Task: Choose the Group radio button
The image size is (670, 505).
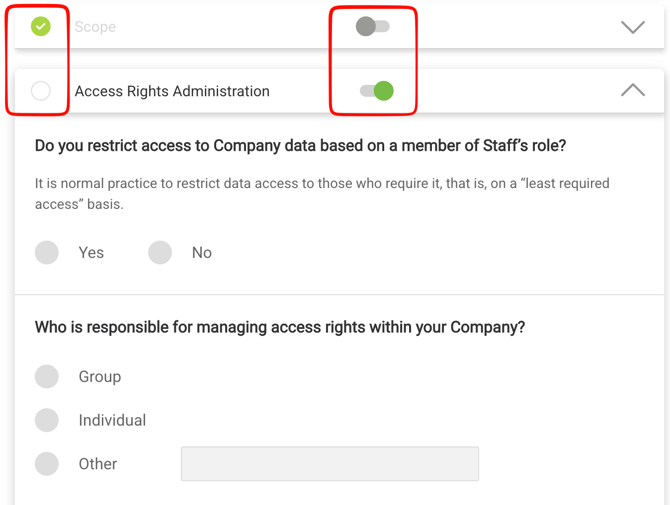Action: [47, 377]
